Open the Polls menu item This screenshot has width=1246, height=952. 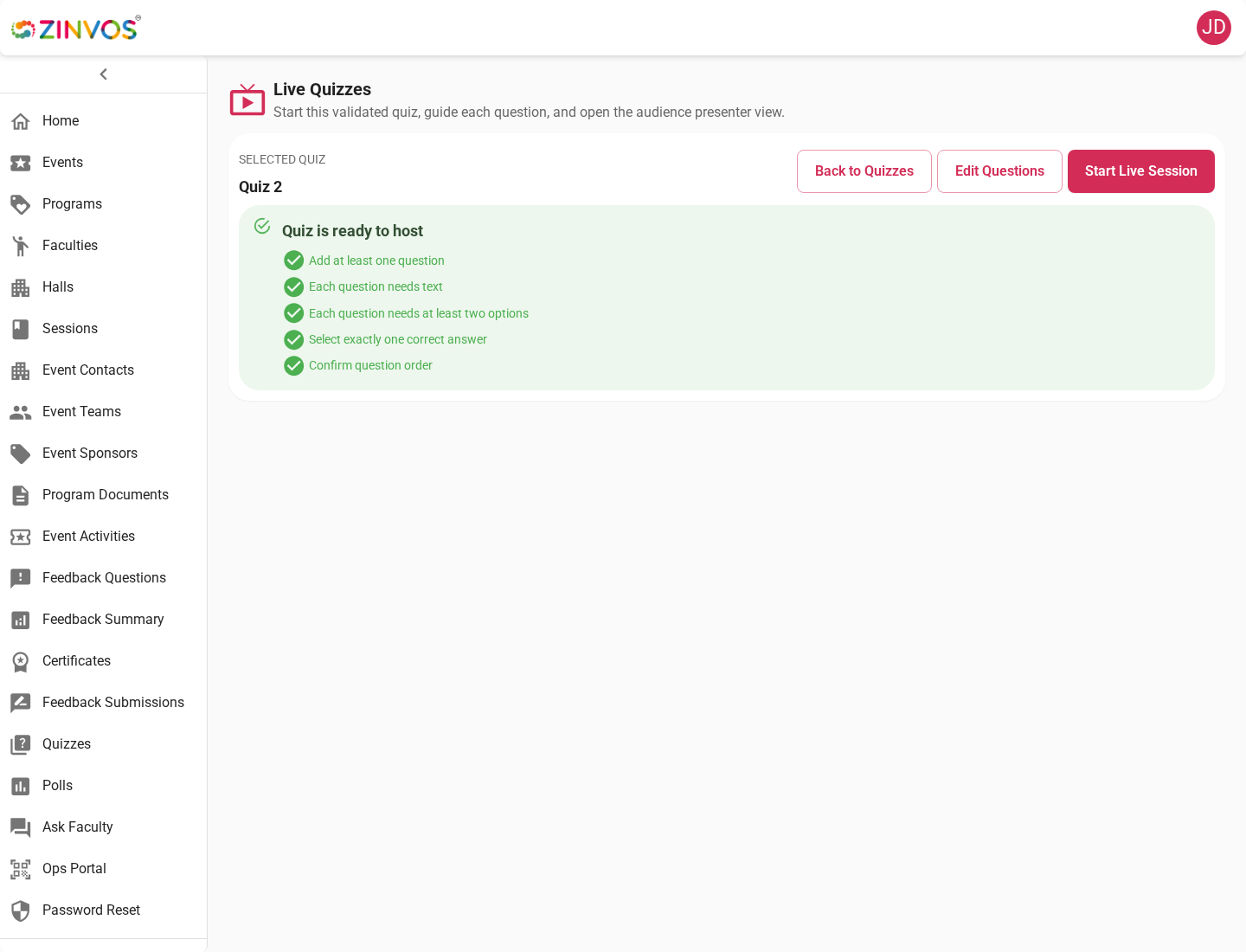104,786
